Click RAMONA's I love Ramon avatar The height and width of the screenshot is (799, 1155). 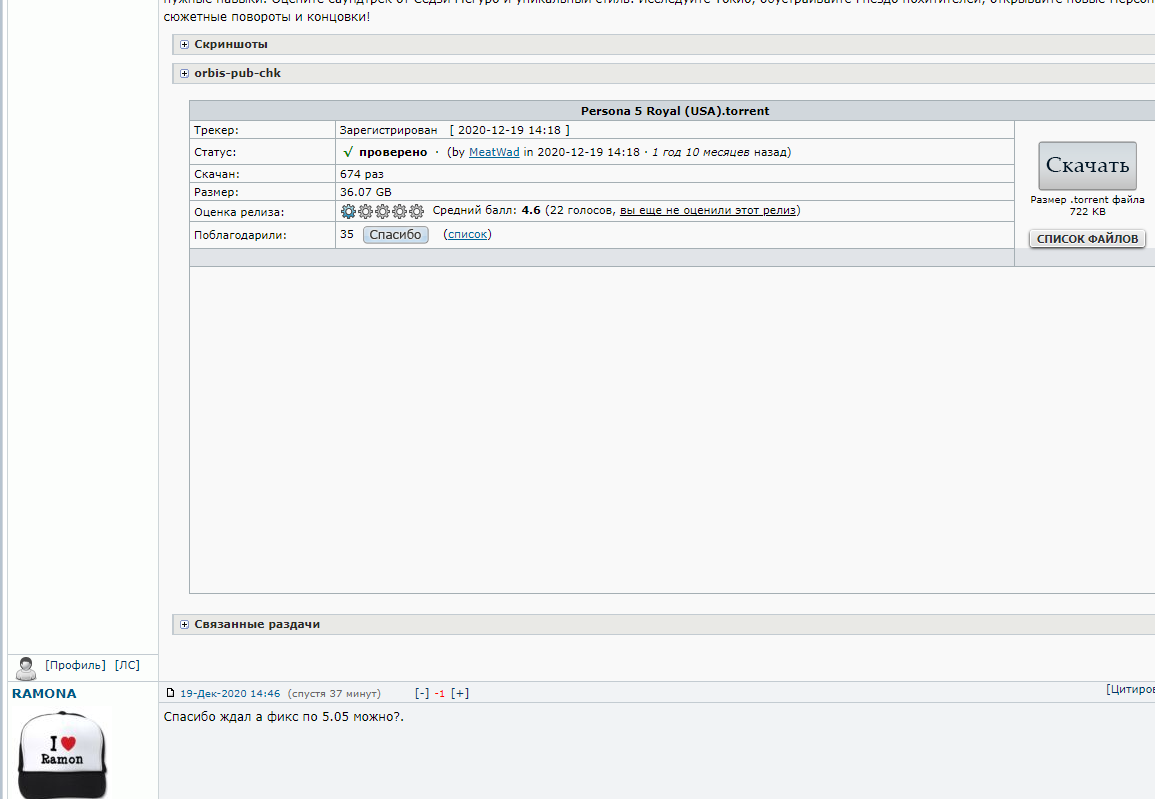point(63,753)
